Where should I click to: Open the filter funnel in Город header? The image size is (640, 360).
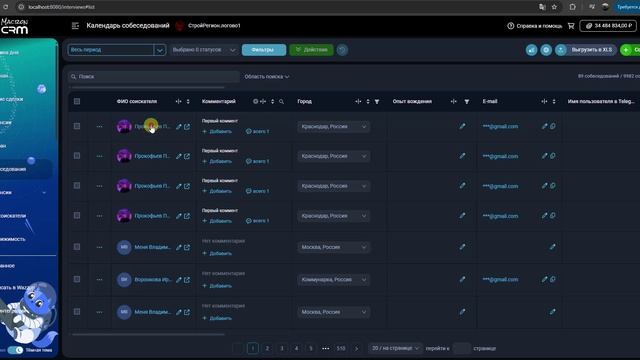(377, 101)
